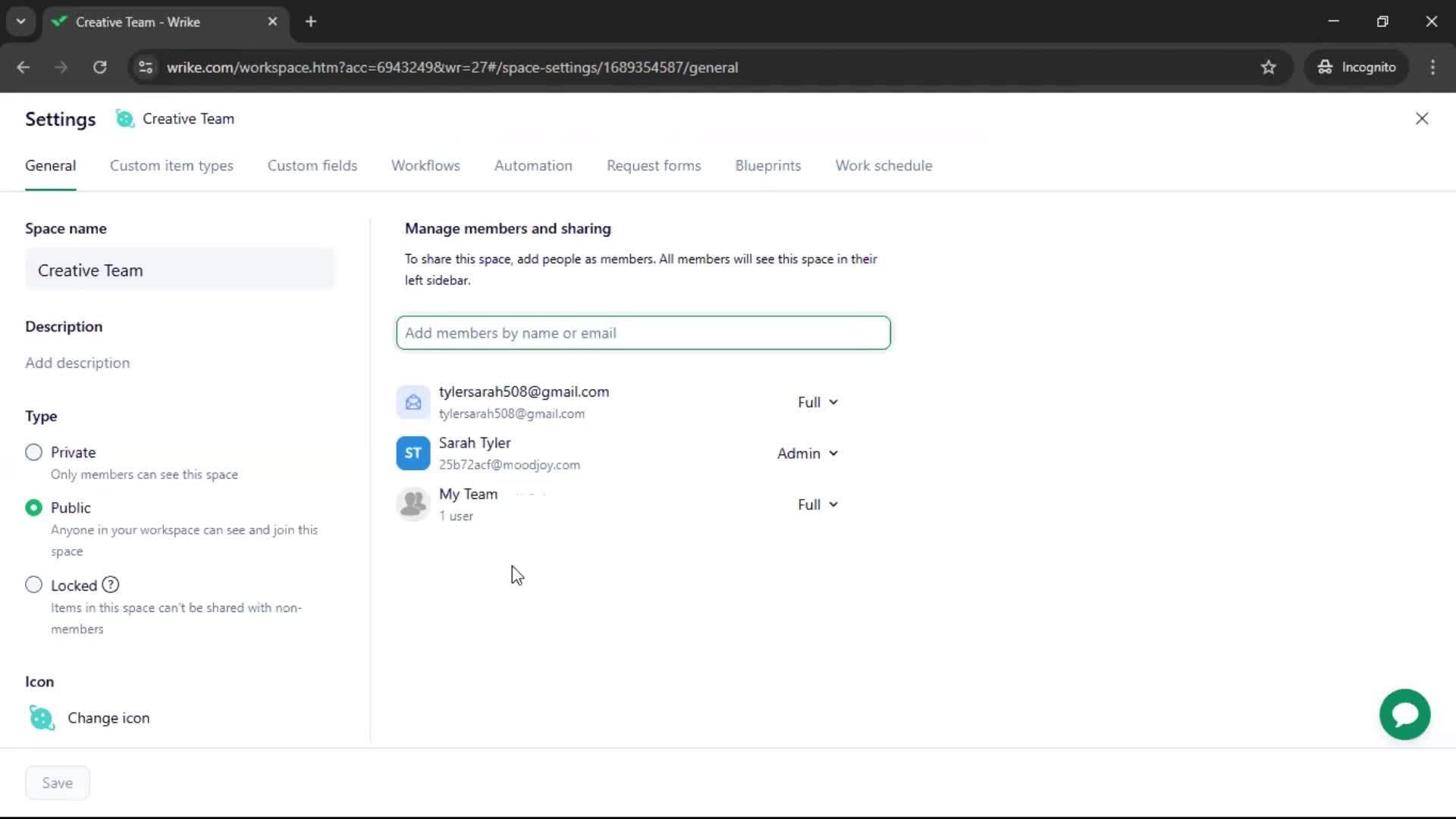Switch to the Request forms tab
Viewport: 1456px width, 819px height.
654,165
